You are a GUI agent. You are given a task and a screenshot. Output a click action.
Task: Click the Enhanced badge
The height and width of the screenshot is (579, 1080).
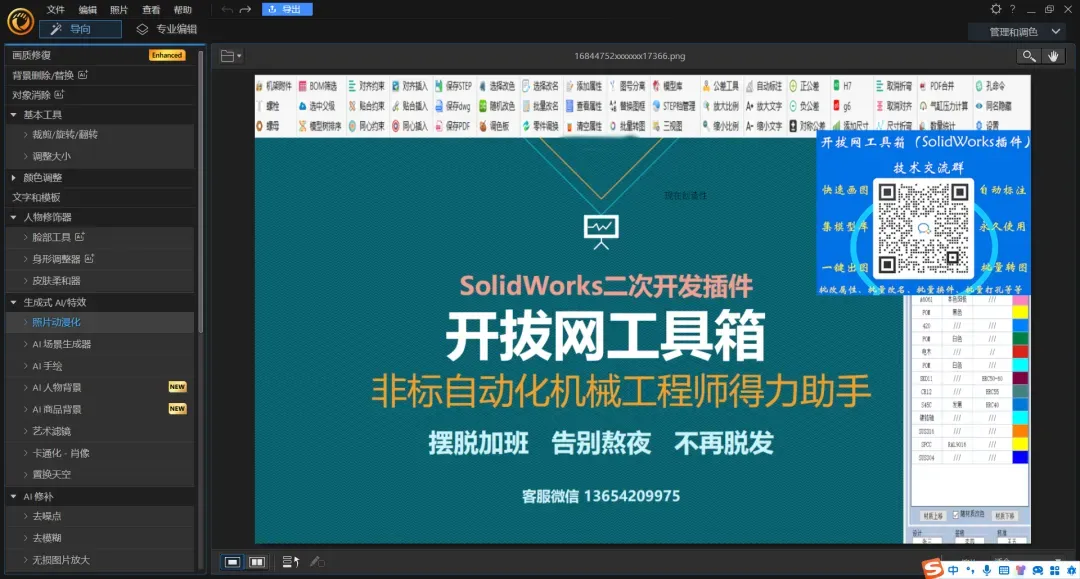point(167,55)
